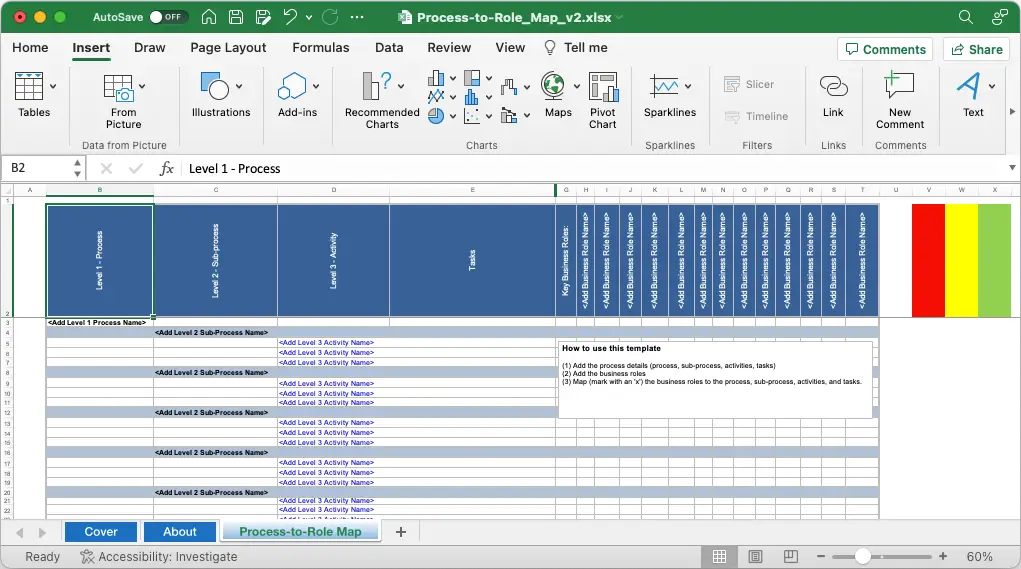Click the Save As icon with pencil
Screen dimensions: 1021x569
pos(263,17)
